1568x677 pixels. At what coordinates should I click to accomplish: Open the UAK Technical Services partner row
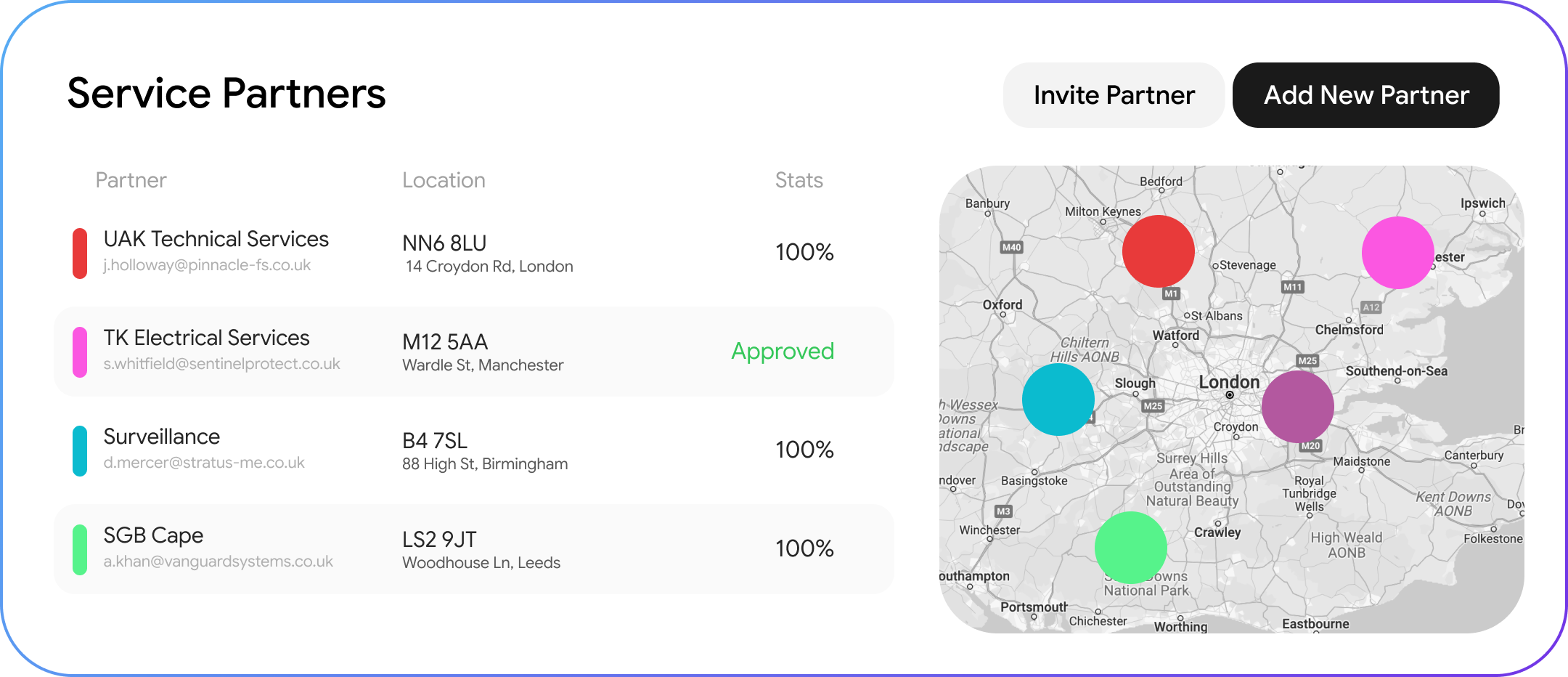(473, 253)
